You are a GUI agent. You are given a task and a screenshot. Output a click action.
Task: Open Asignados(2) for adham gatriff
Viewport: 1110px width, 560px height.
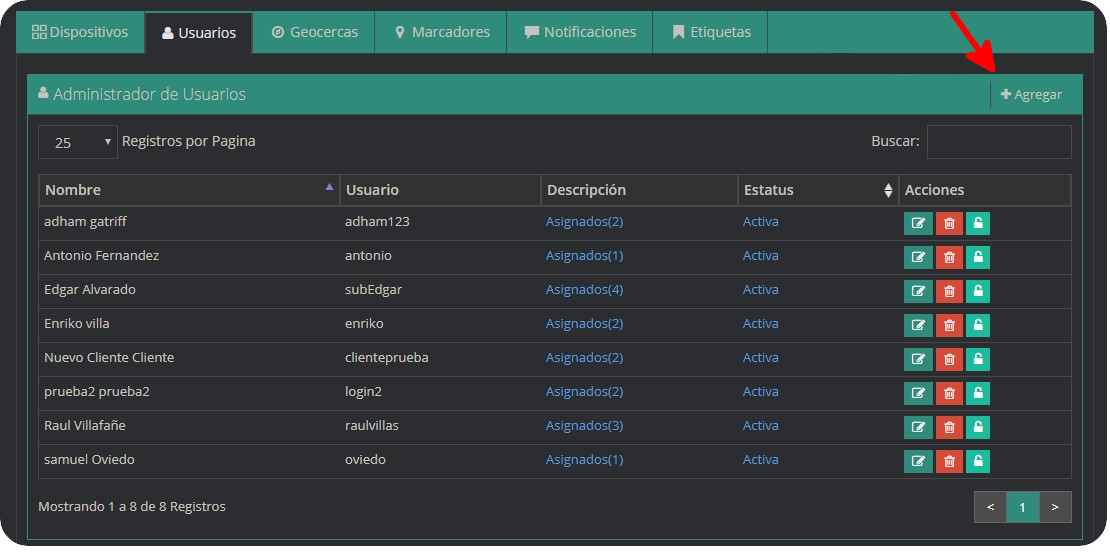(x=584, y=222)
